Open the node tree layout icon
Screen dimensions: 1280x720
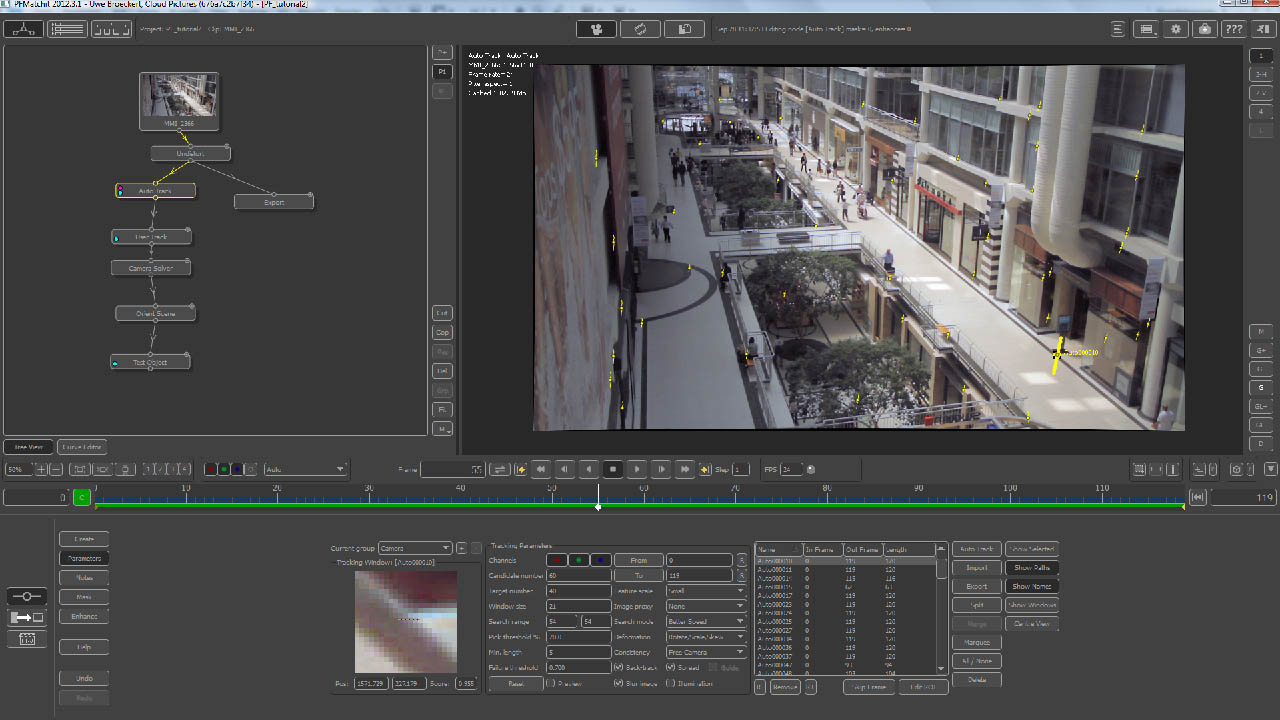click(x=22, y=29)
